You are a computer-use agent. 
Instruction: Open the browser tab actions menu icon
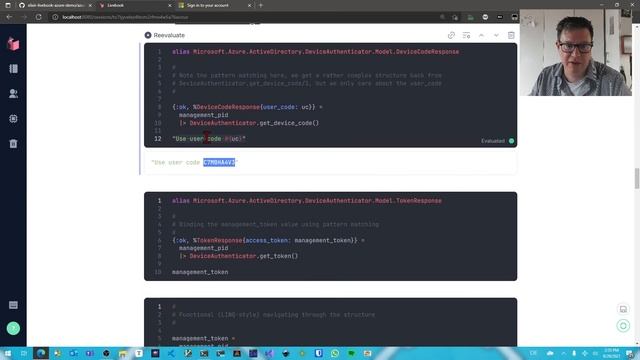click(x=7, y=5)
